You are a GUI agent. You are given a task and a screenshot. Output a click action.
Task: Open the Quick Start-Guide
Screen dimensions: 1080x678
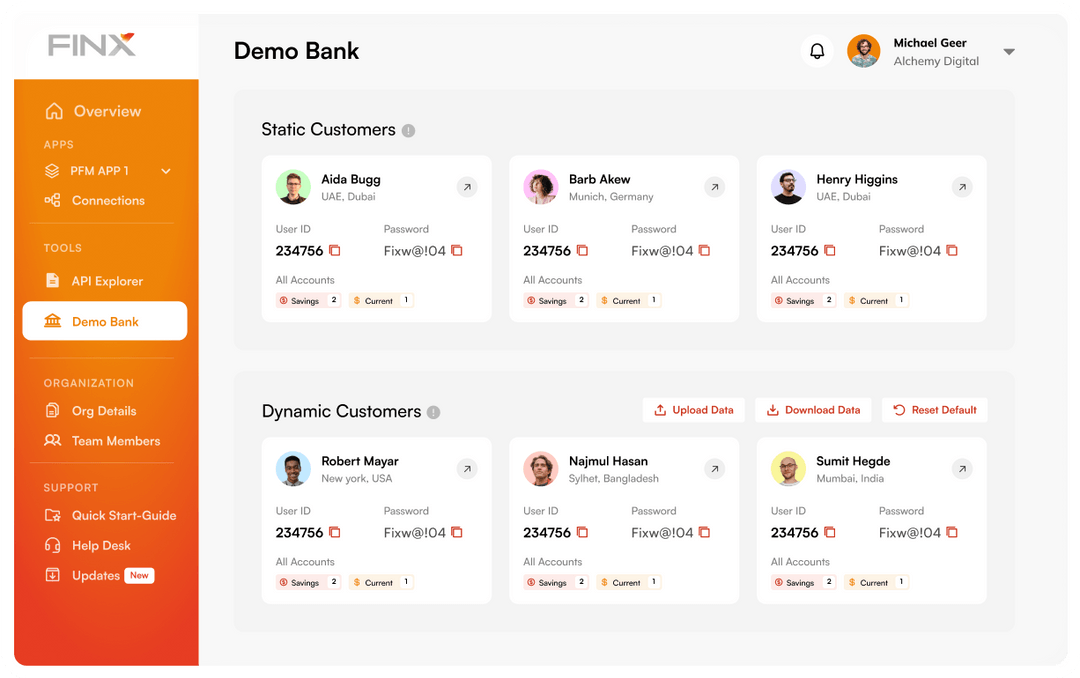point(116,515)
